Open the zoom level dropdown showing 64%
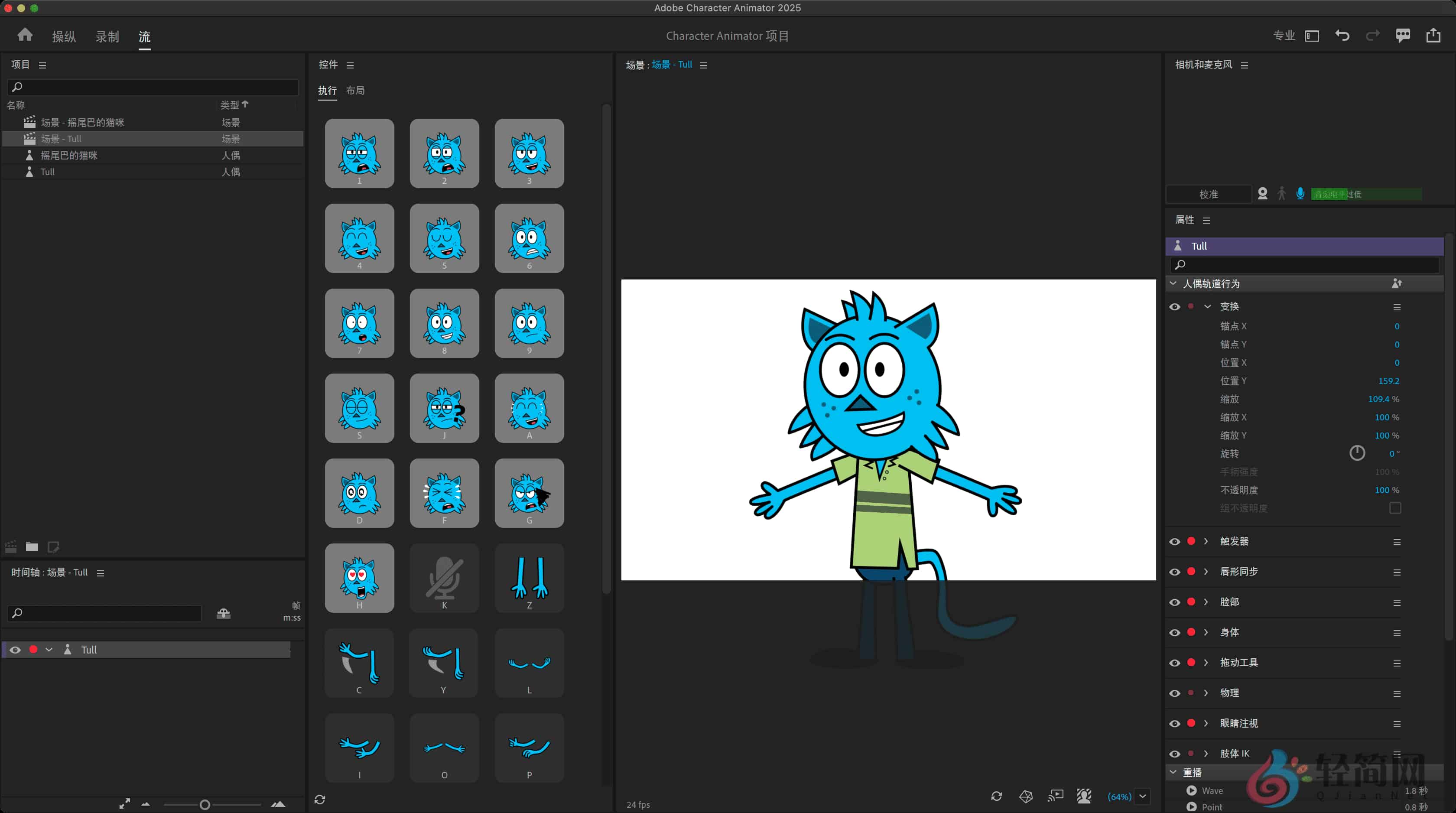The width and height of the screenshot is (1456, 813). [1142, 796]
